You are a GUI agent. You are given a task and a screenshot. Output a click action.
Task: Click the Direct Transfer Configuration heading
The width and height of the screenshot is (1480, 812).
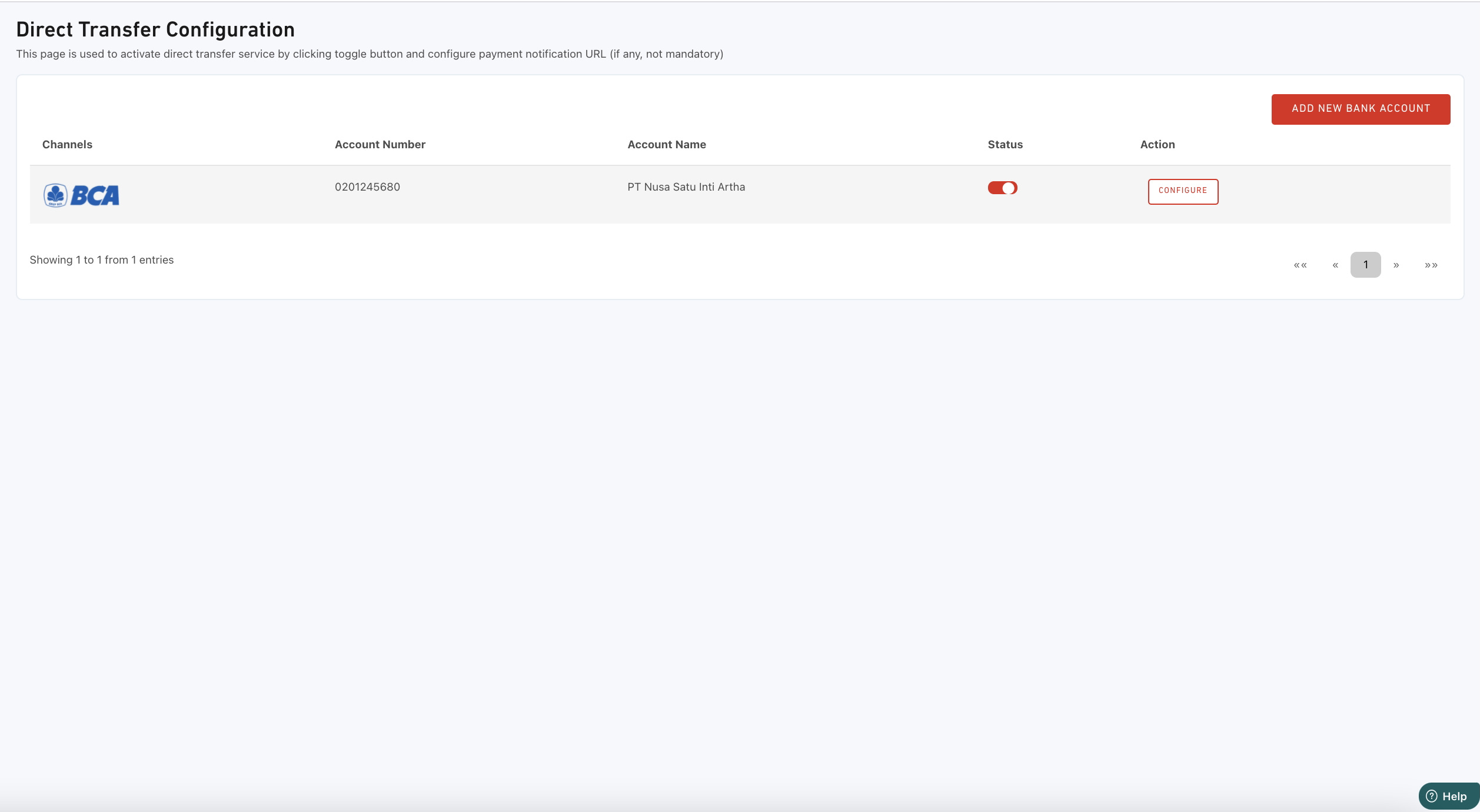(155, 30)
